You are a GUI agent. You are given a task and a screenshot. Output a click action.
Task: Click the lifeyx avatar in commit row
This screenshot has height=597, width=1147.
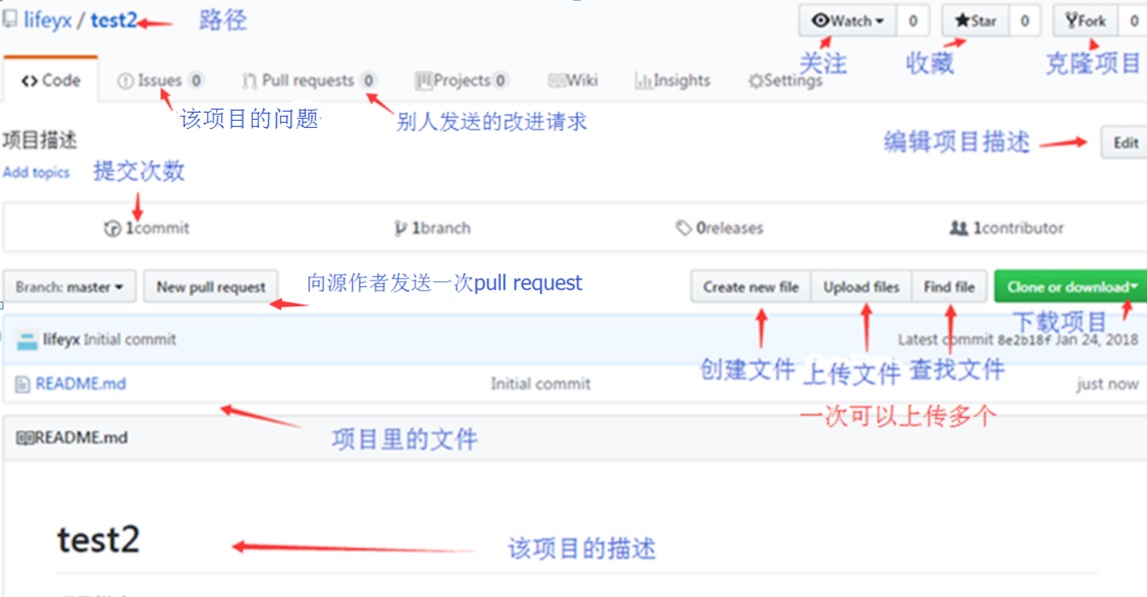pyautogui.click(x=27, y=340)
